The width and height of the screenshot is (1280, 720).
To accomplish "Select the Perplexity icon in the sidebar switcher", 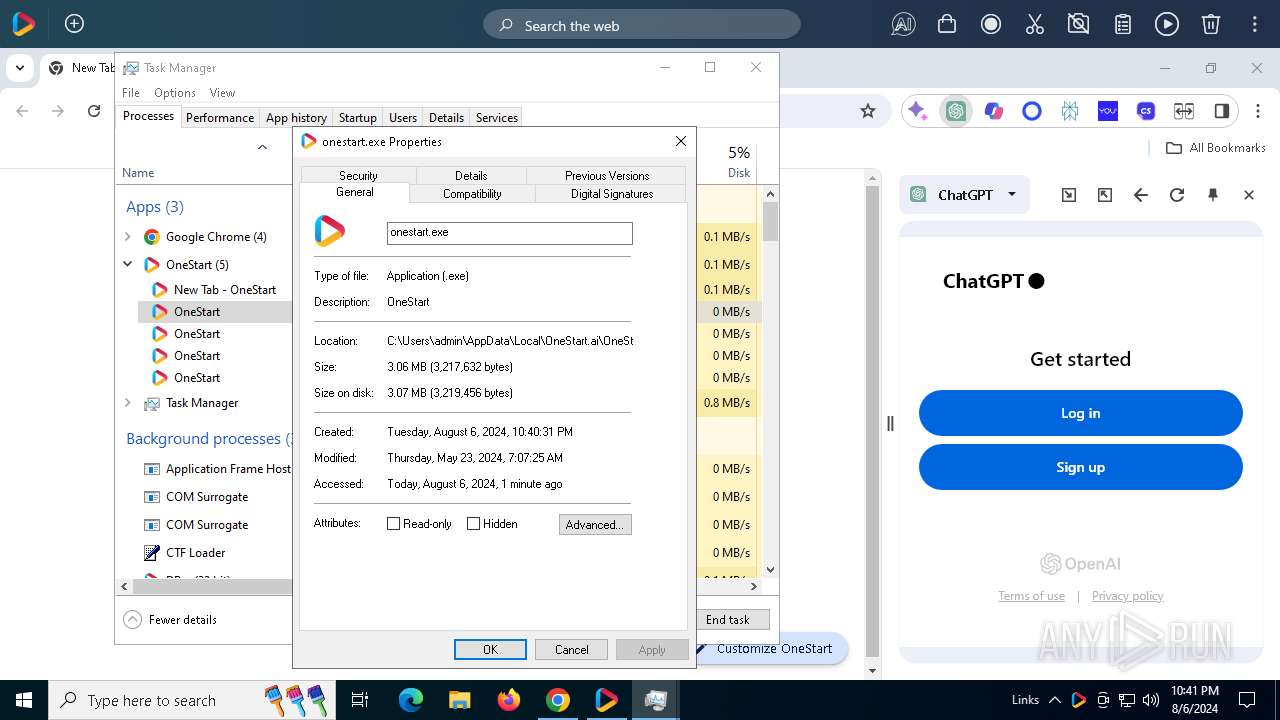I will 1070,111.
